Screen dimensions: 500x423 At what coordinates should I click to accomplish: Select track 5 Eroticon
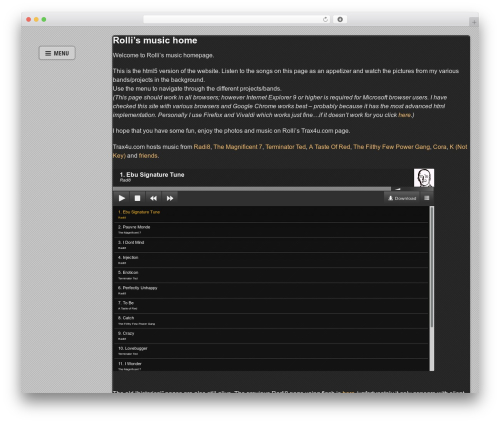pyautogui.click(x=271, y=275)
